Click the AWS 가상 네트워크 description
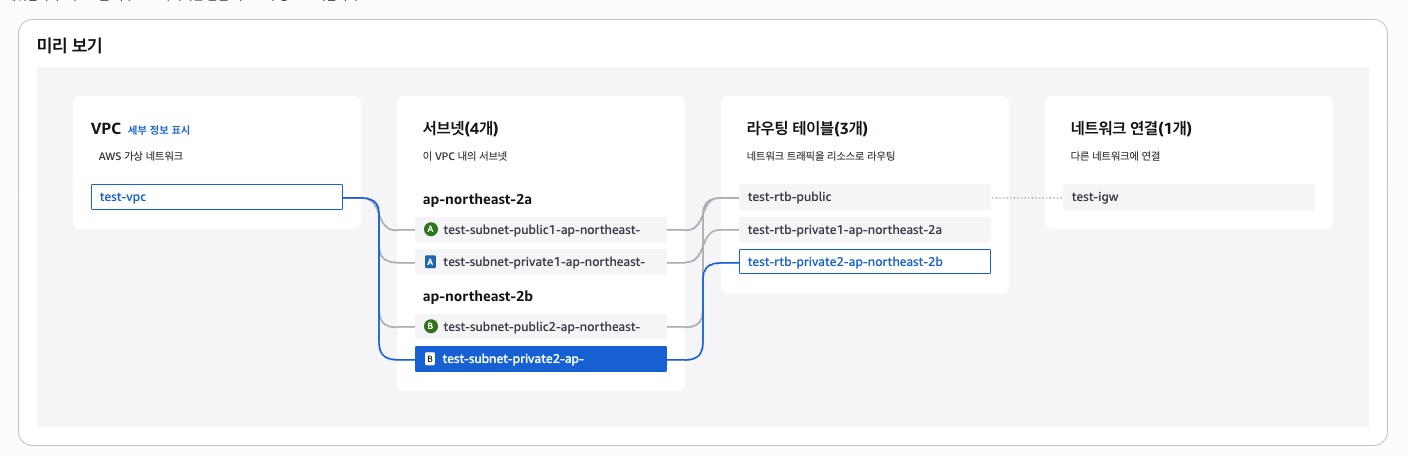1408x456 pixels. tap(140, 156)
